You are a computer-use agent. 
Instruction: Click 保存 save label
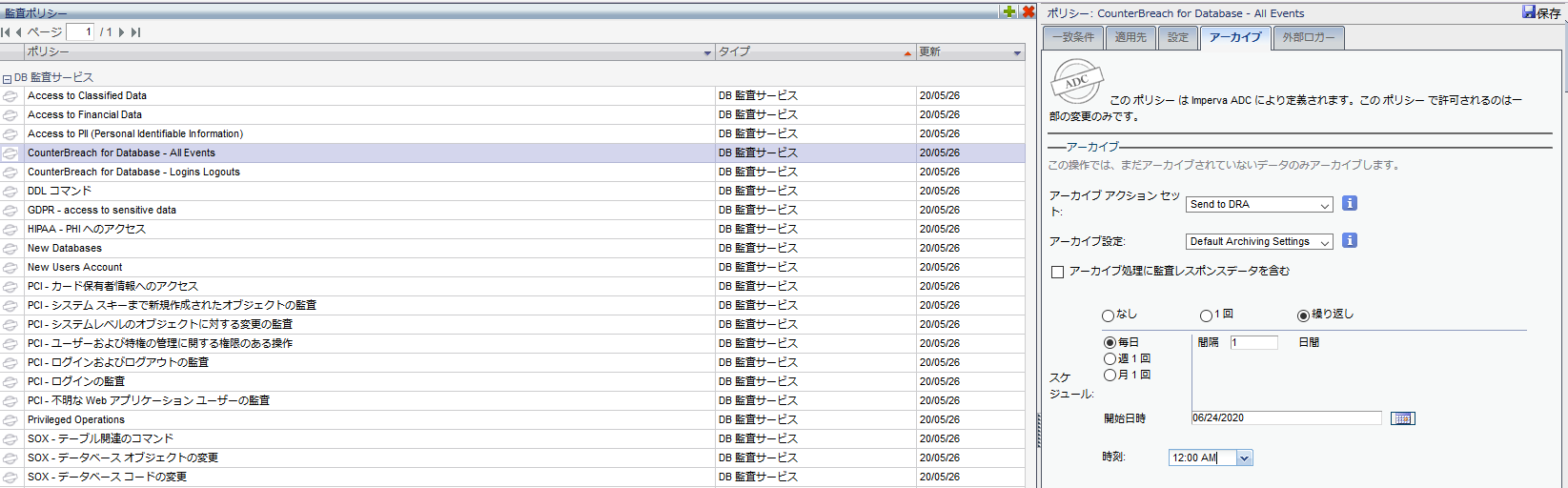(1549, 13)
